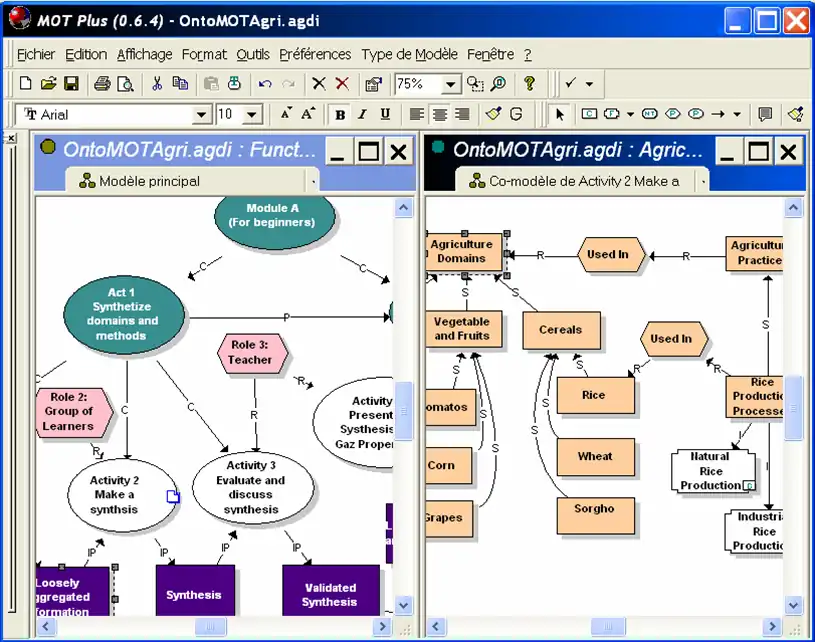Select the arrow pointer tool
This screenshot has height=642, width=815.
560,114
